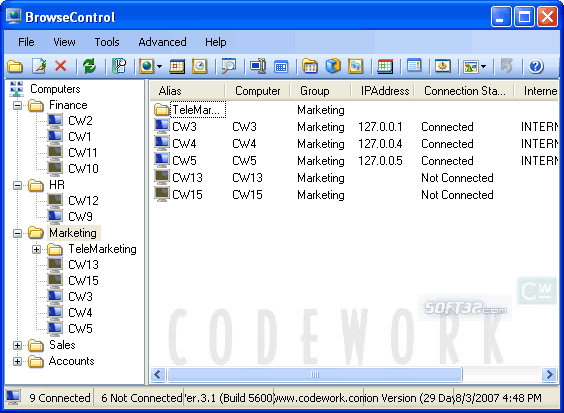The width and height of the screenshot is (564, 413).
Task: Click the blue question mark help icon
Action: point(536,66)
